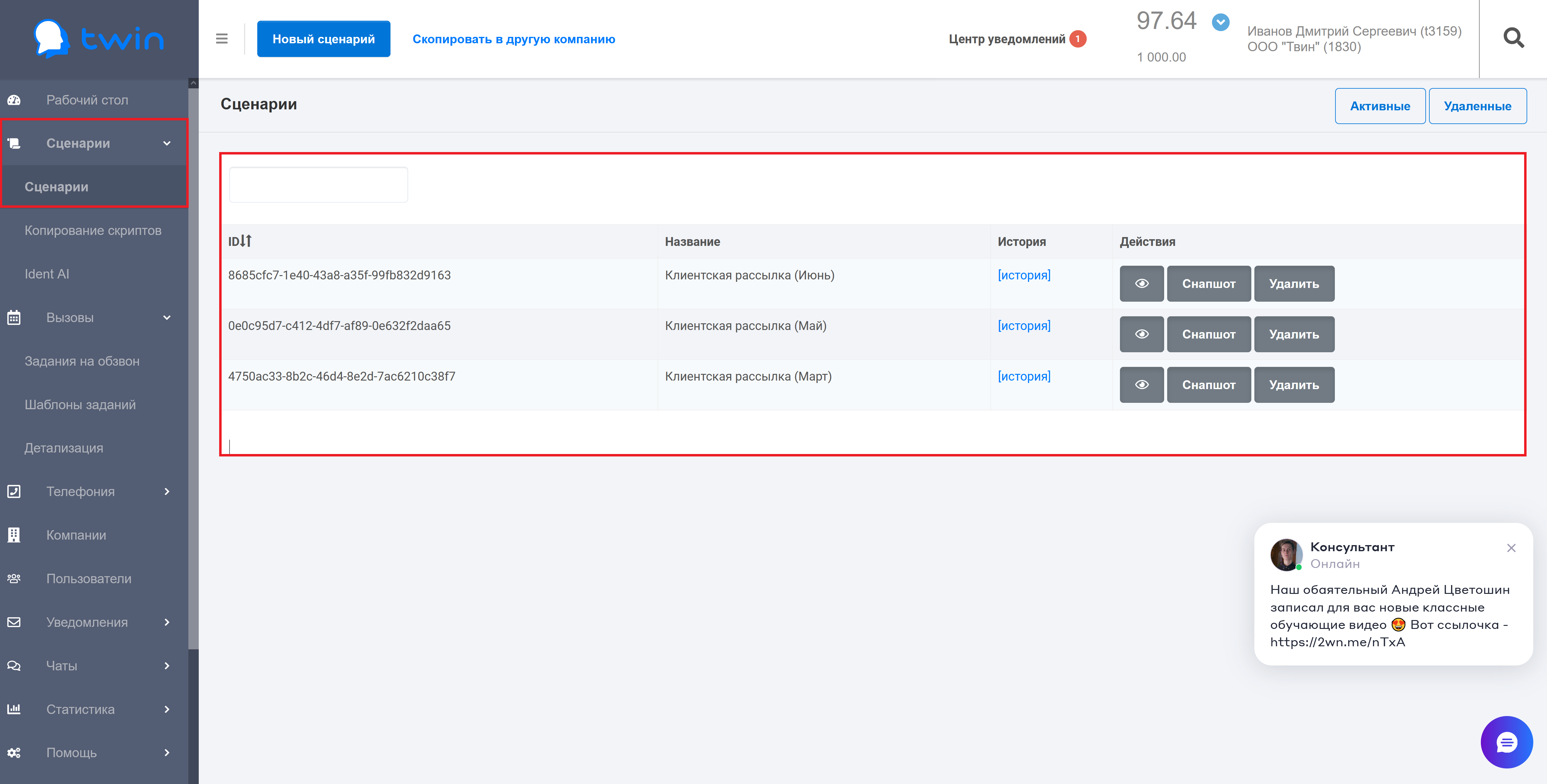Click the Компании building icon
Viewport: 1547px width, 784px height.
(x=14, y=535)
